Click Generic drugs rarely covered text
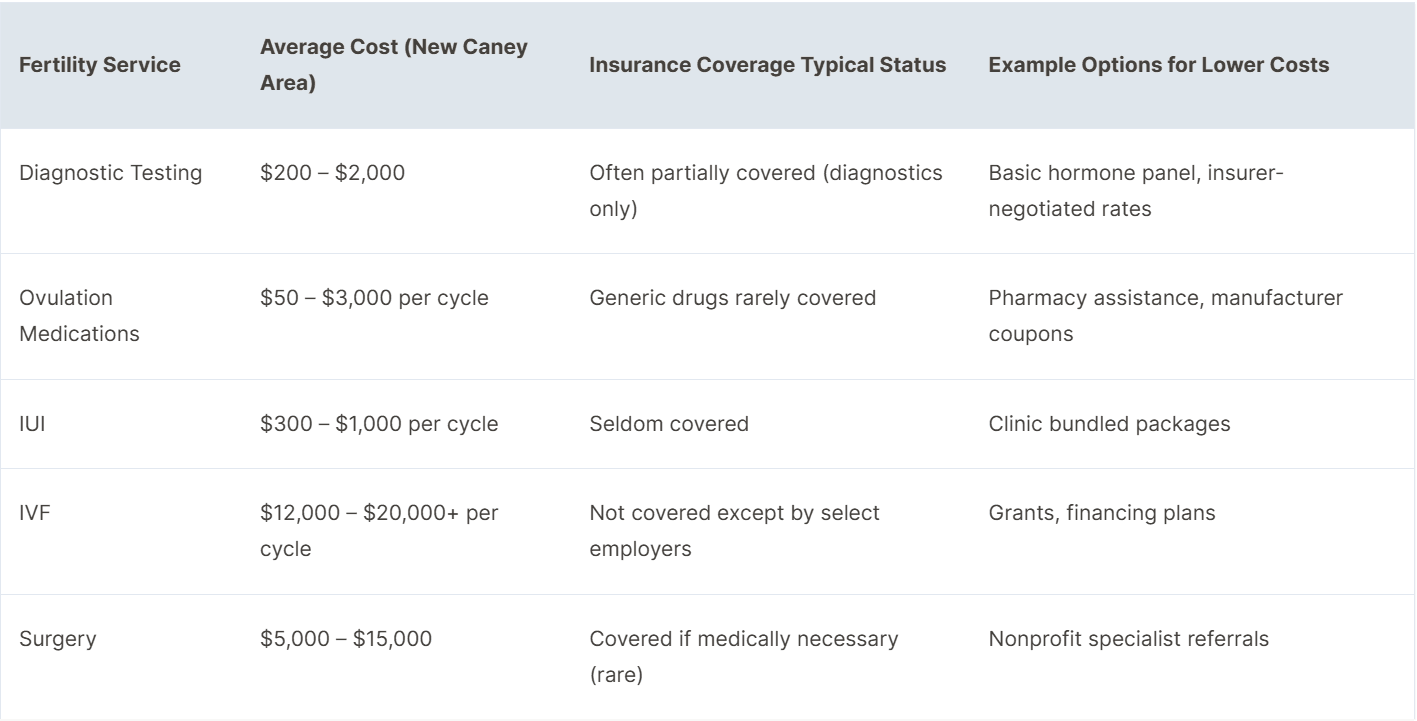1417x721 pixels. point(733,298)
